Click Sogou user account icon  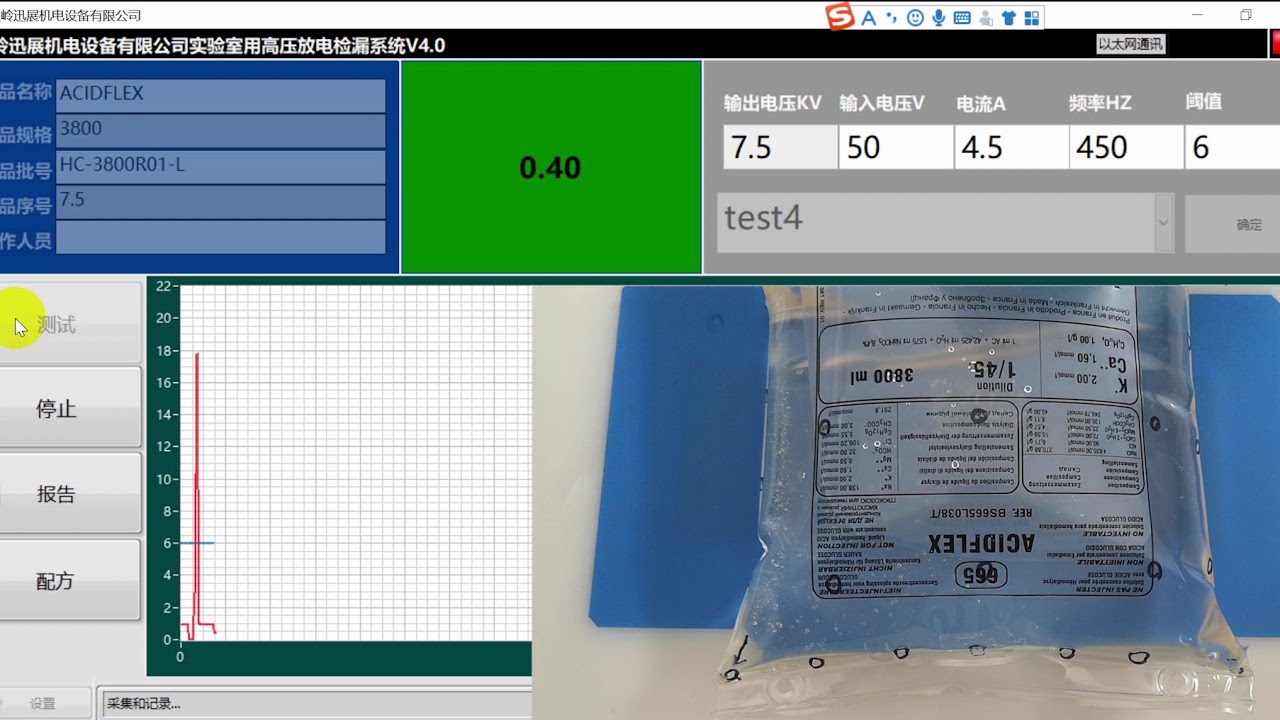[x=986, y=18]
